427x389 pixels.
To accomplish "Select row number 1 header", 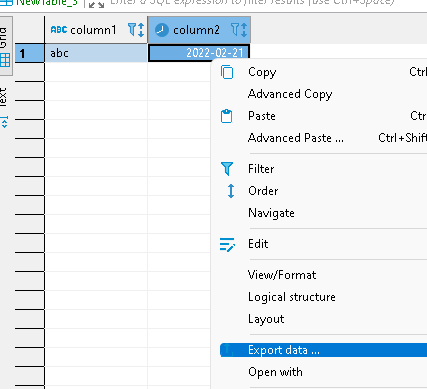I will 29,53.
